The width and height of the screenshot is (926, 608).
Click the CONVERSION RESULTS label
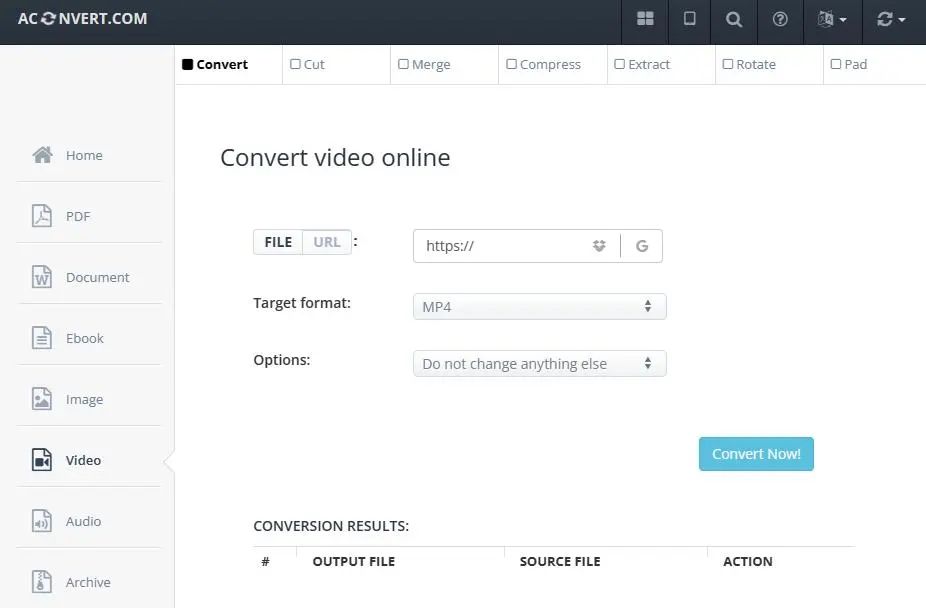click(x=331, y=526)
